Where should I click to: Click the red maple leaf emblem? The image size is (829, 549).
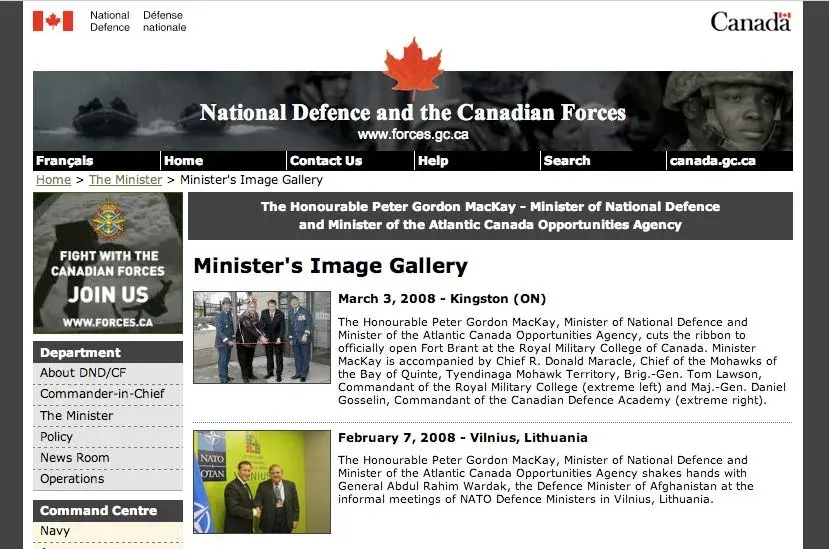413,67
